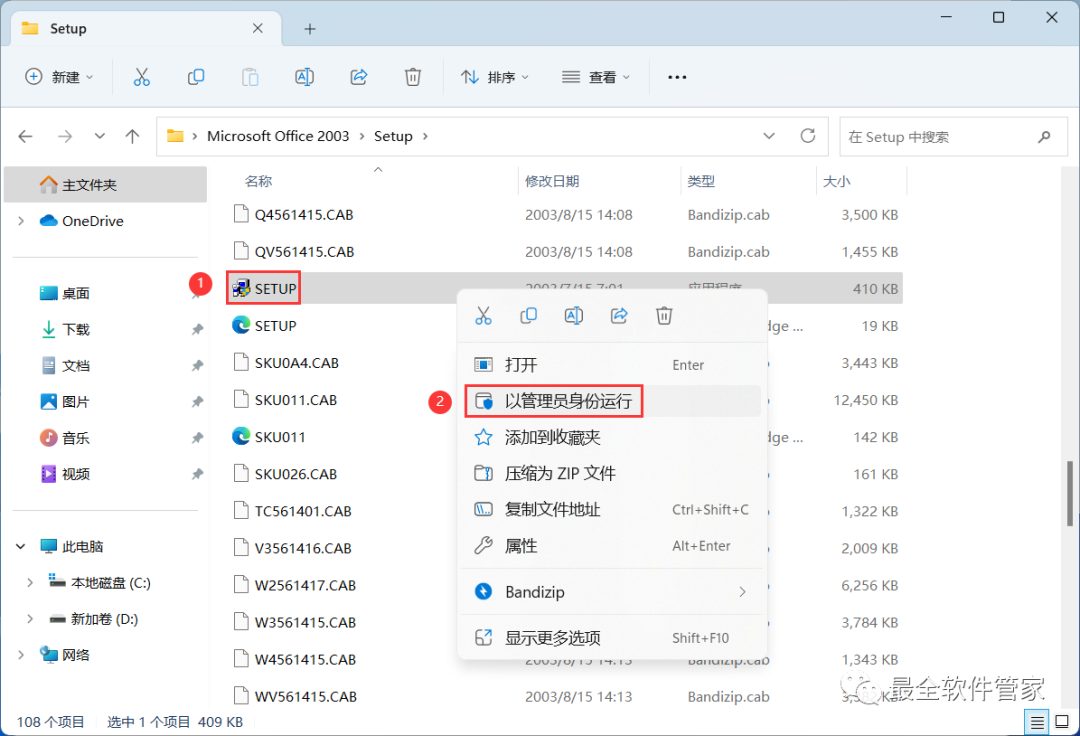The image size is (1080, 736).
Task: Share via the context menu share icon
Action: (x=619, y=316)
